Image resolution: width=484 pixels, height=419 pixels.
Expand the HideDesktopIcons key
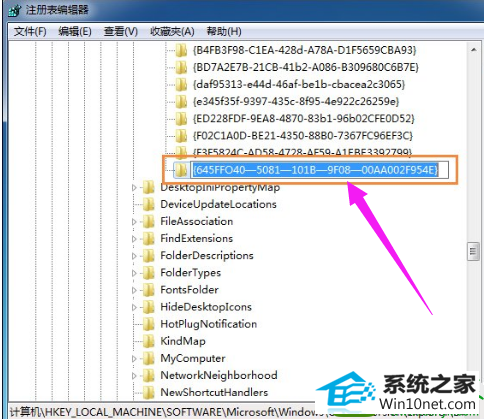point(134,307)
